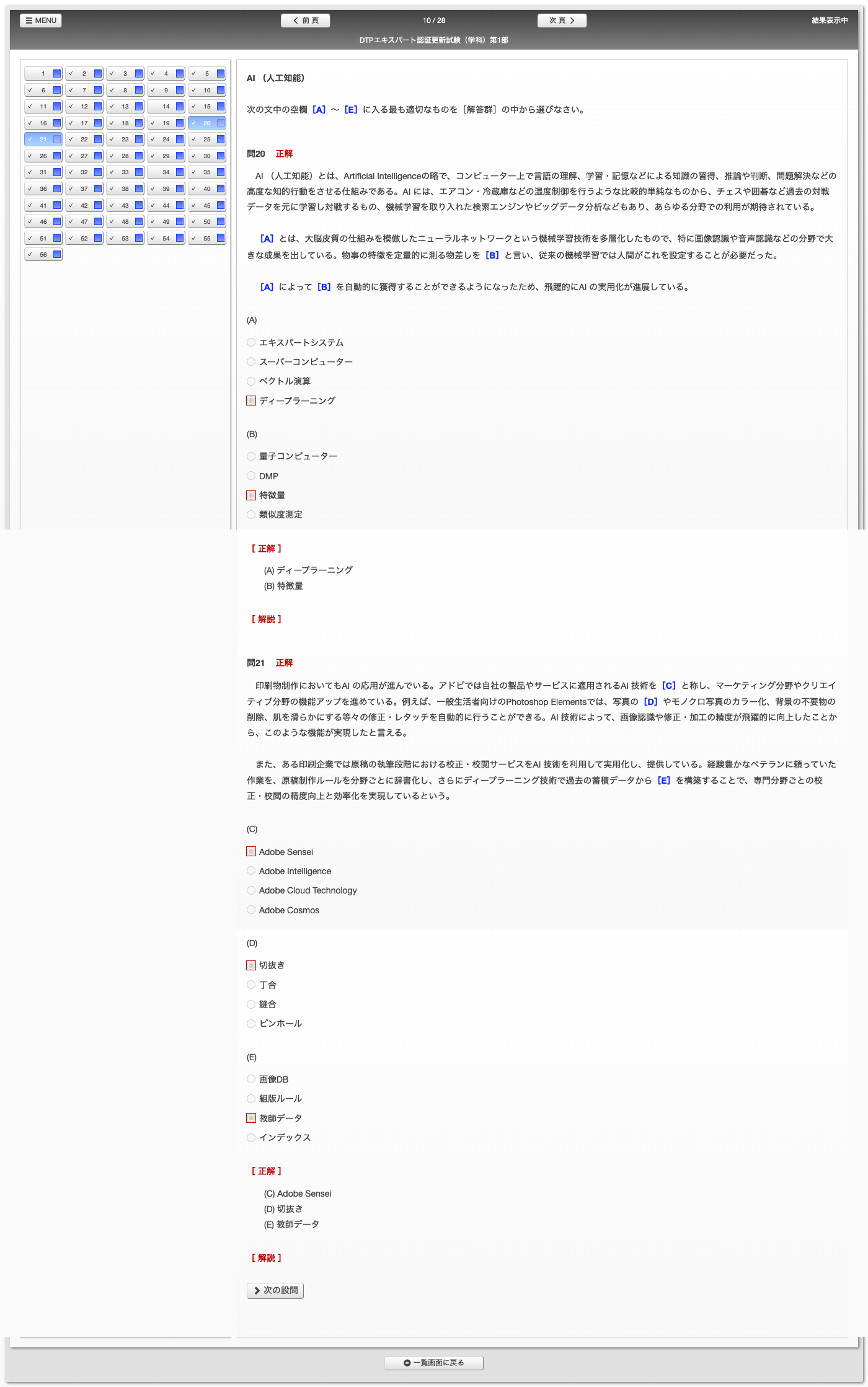The width and height of the screenshot is (868, 1387).
Task: Jump to question 20 in navigator
Action: tap(206, 123)
